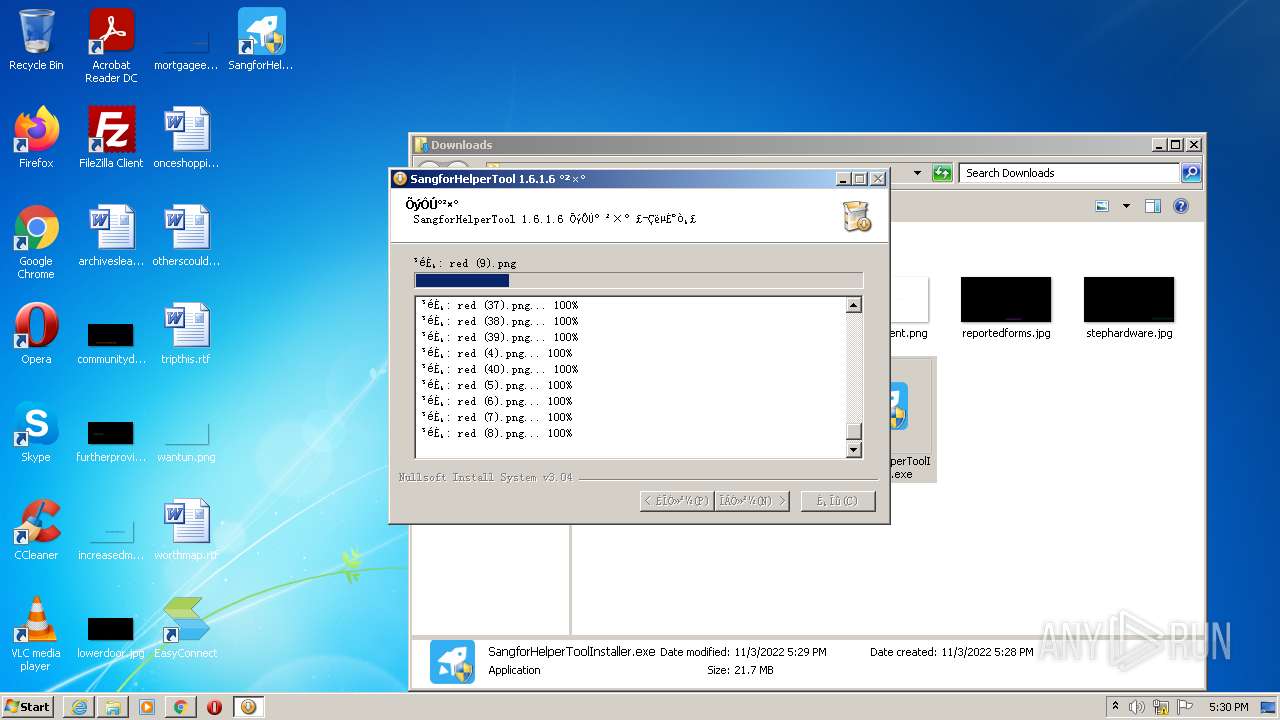Open archiveslea Word document icon
1280x720 pixels.
tap(111, 236)
